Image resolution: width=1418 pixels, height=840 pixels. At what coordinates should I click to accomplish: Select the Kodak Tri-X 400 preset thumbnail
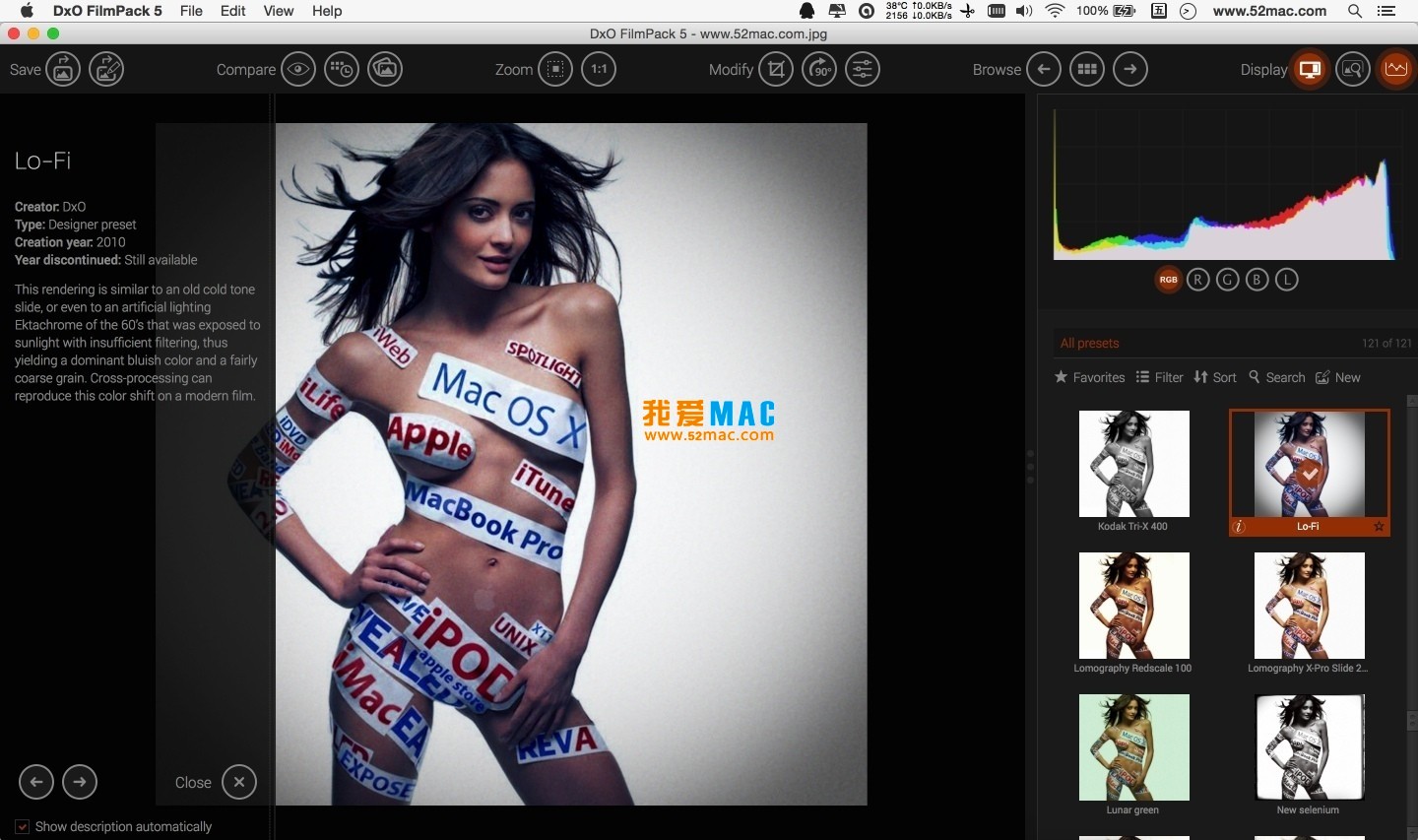(1133, 464)
